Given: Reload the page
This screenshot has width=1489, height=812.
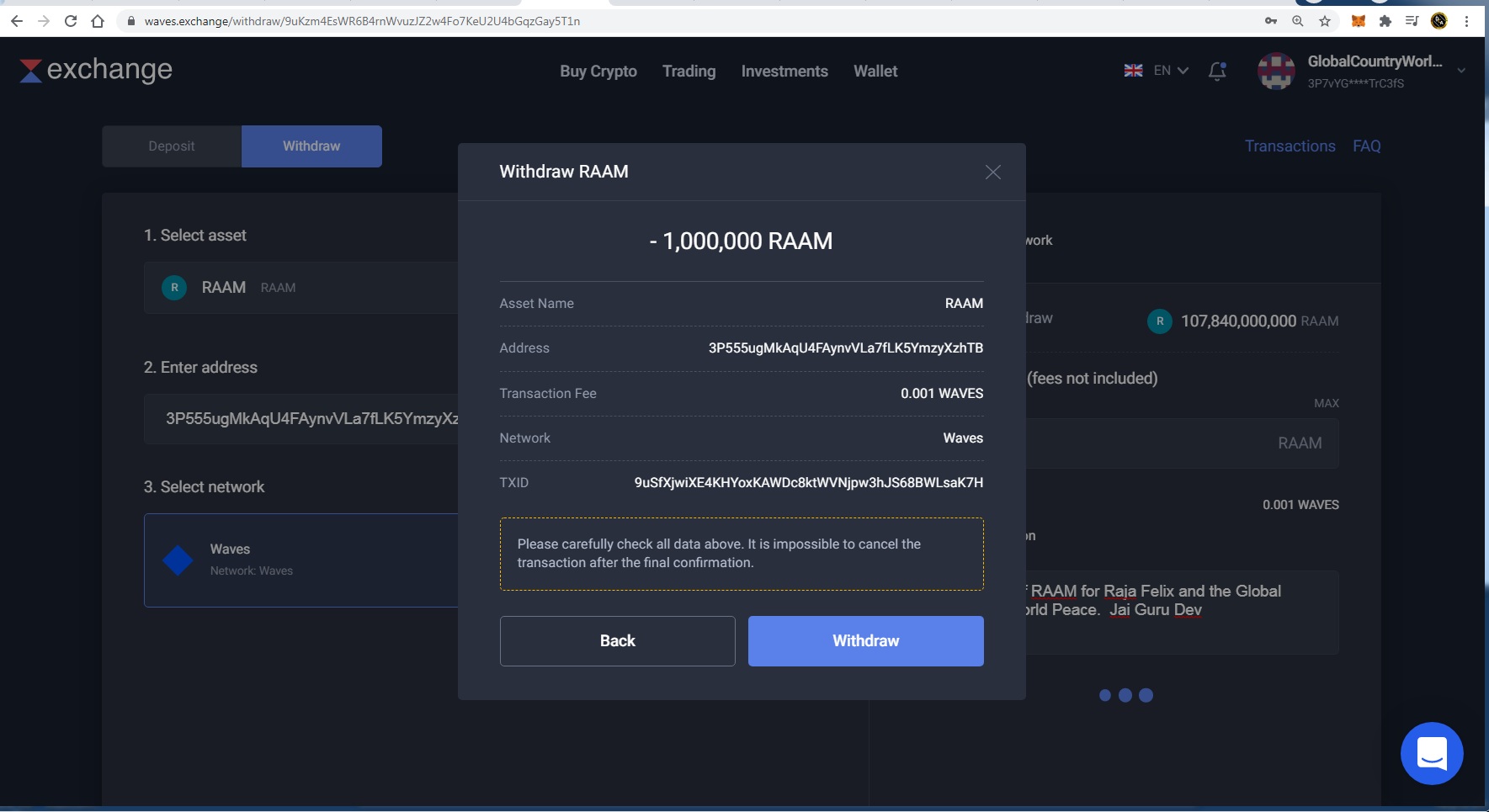Looking at the screenshot, I should pyautogui.click(x=71, y=21).
